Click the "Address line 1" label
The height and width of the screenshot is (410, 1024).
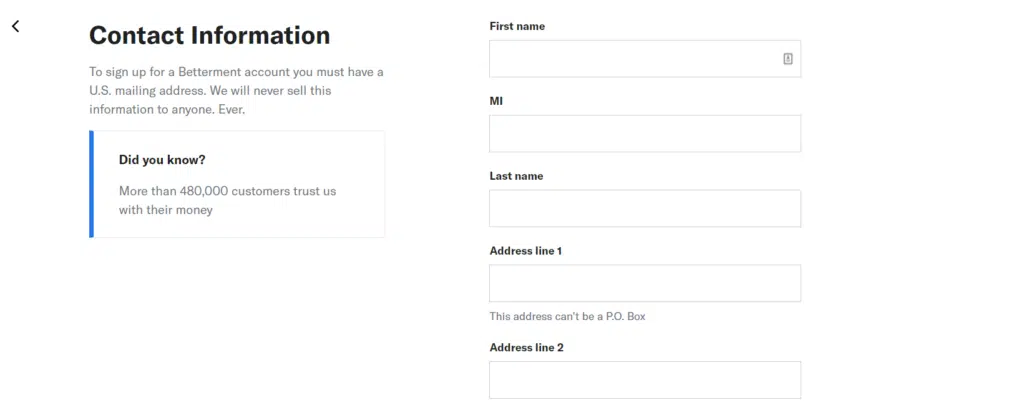click(x=525, y=251)
